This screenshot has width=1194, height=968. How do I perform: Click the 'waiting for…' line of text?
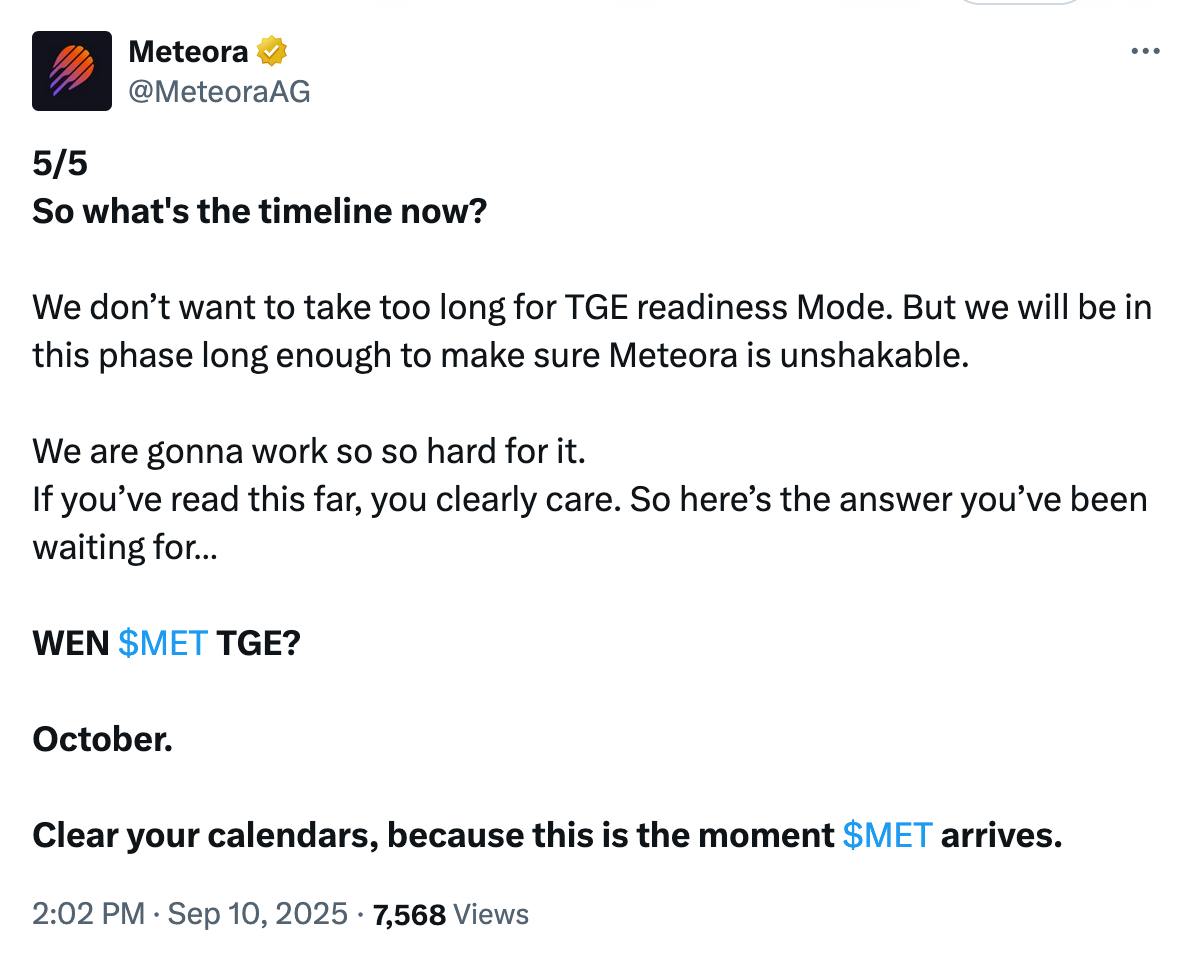125,548
